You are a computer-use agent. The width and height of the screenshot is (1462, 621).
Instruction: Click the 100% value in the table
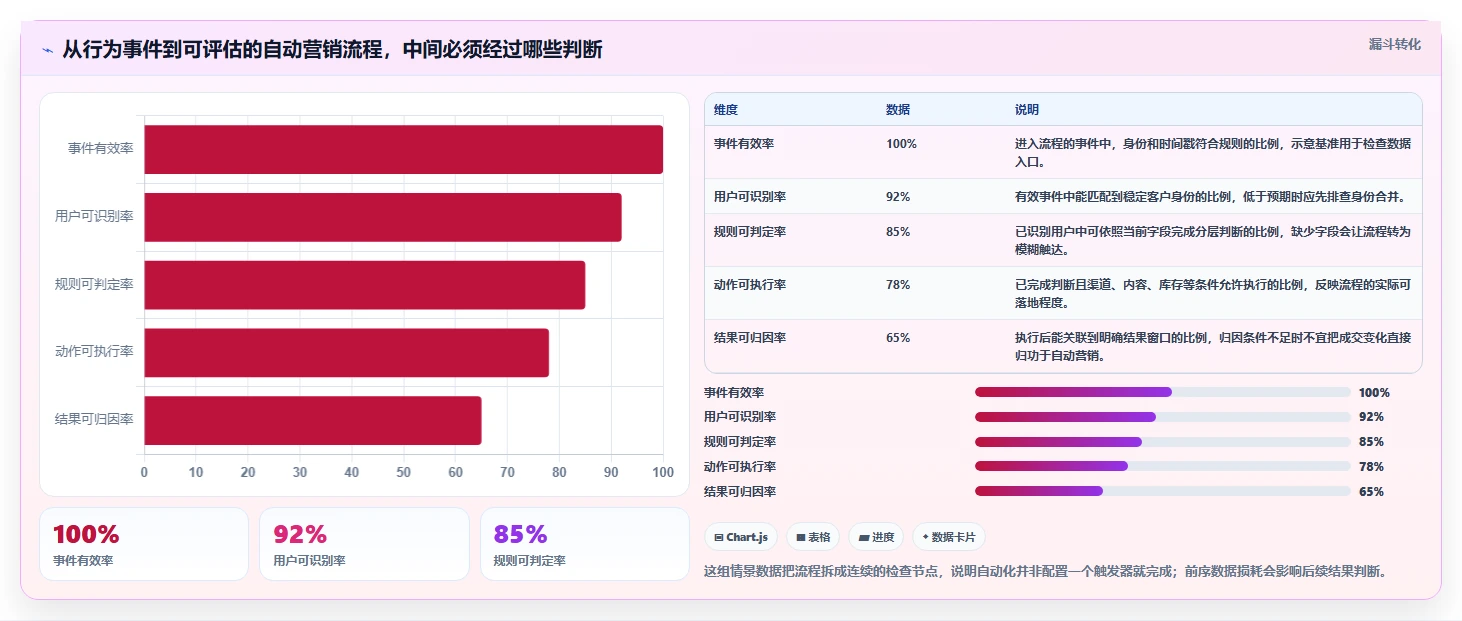901,143
